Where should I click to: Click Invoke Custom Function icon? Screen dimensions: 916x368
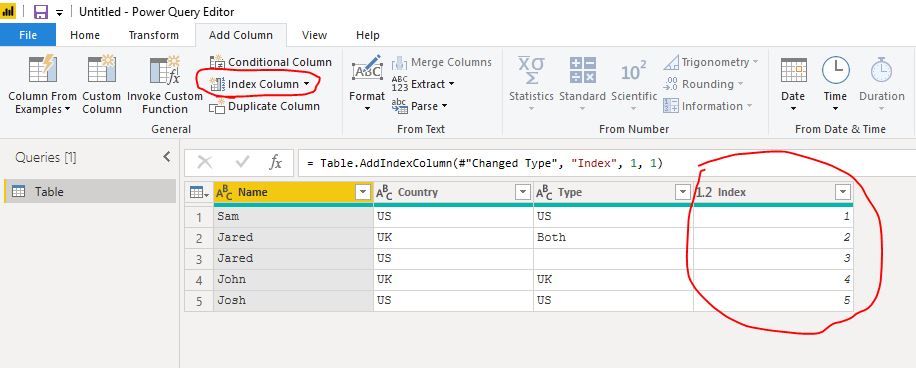click(x=165, y=69)
